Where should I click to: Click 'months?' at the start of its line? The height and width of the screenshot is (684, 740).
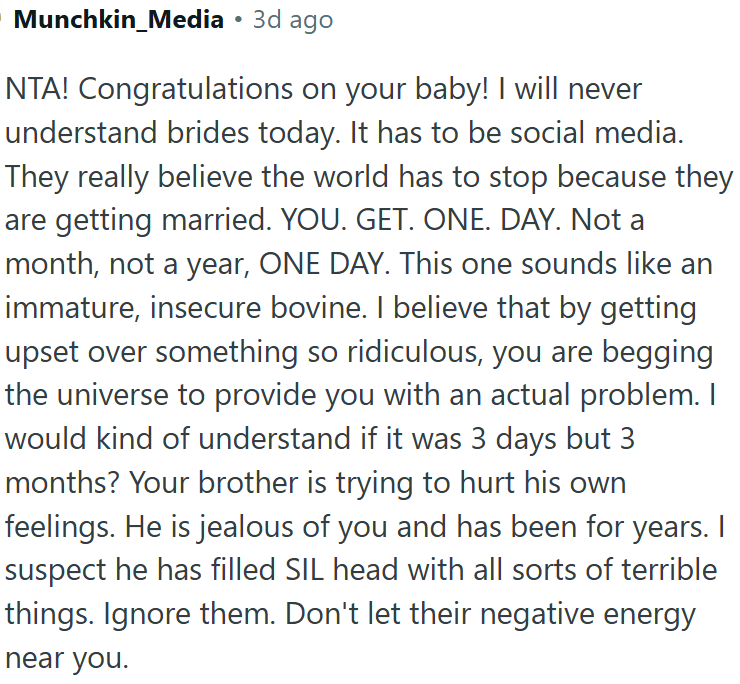pyautogui.click(x=62, y=482)
